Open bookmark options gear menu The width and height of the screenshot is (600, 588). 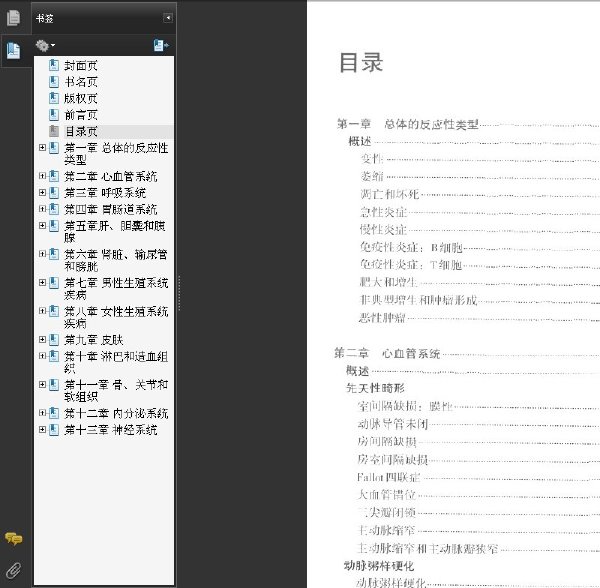pyautogui.click(x=45, y=46)
